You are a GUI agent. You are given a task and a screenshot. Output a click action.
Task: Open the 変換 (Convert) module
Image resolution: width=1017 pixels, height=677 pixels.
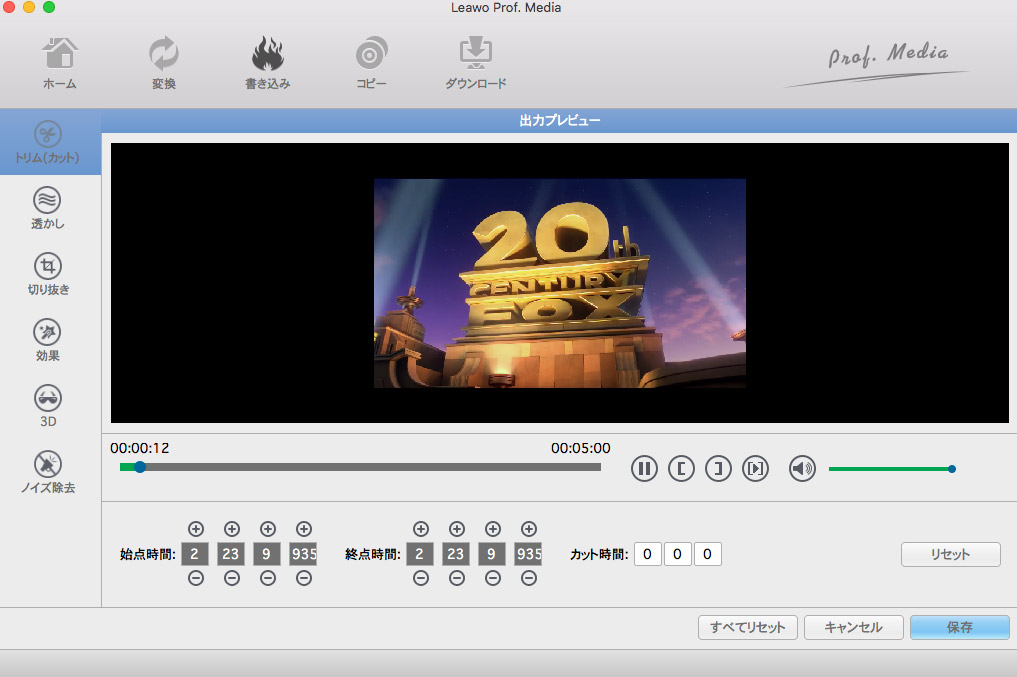point(163,55)
